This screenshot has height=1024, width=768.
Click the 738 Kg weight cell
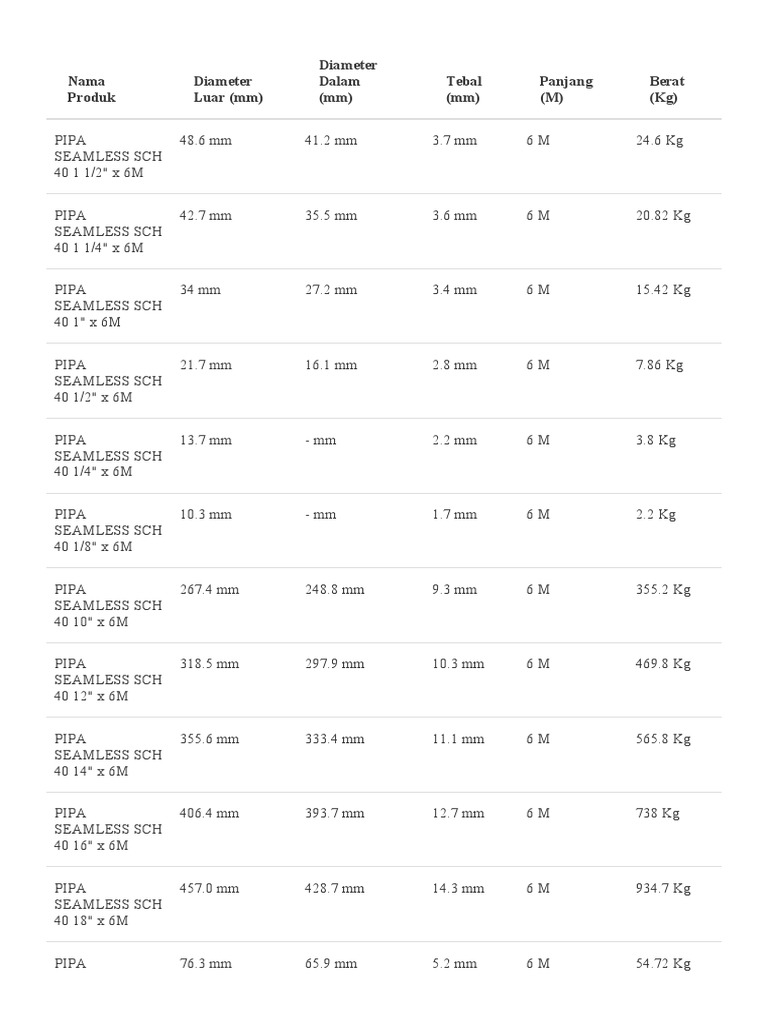[658, 814]
